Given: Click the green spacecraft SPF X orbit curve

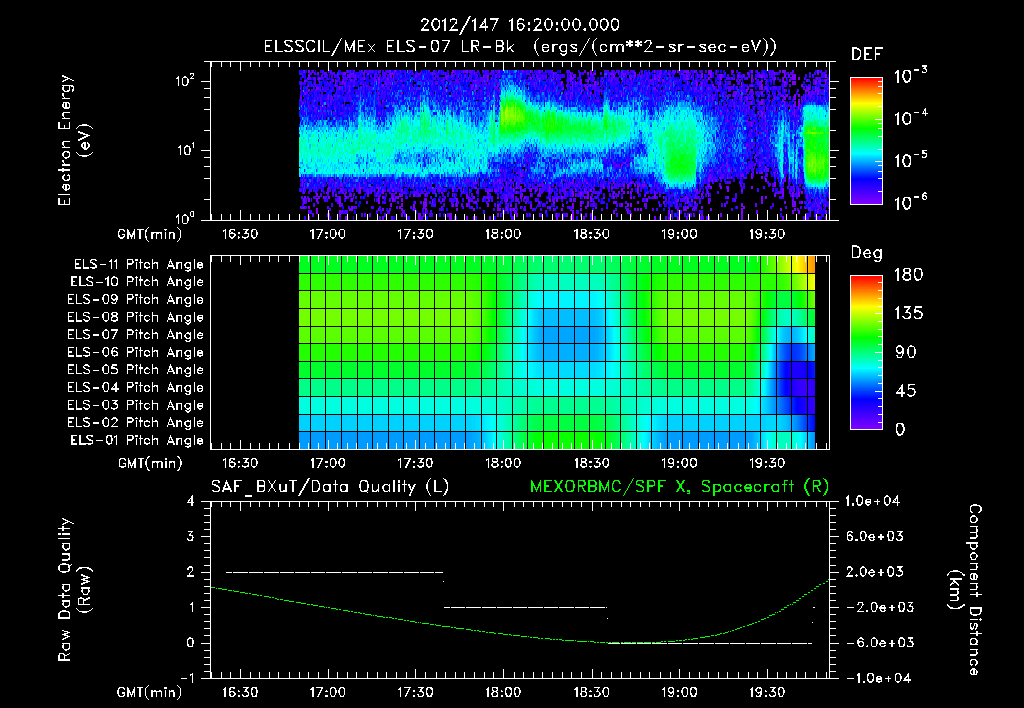Looking at the screenshot, I should pyautogui.click(x=520, y=636).
